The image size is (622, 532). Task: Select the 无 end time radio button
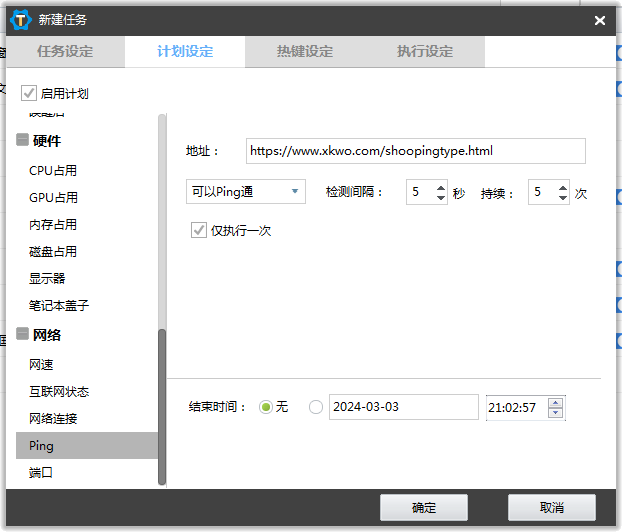tap(266, 407)
